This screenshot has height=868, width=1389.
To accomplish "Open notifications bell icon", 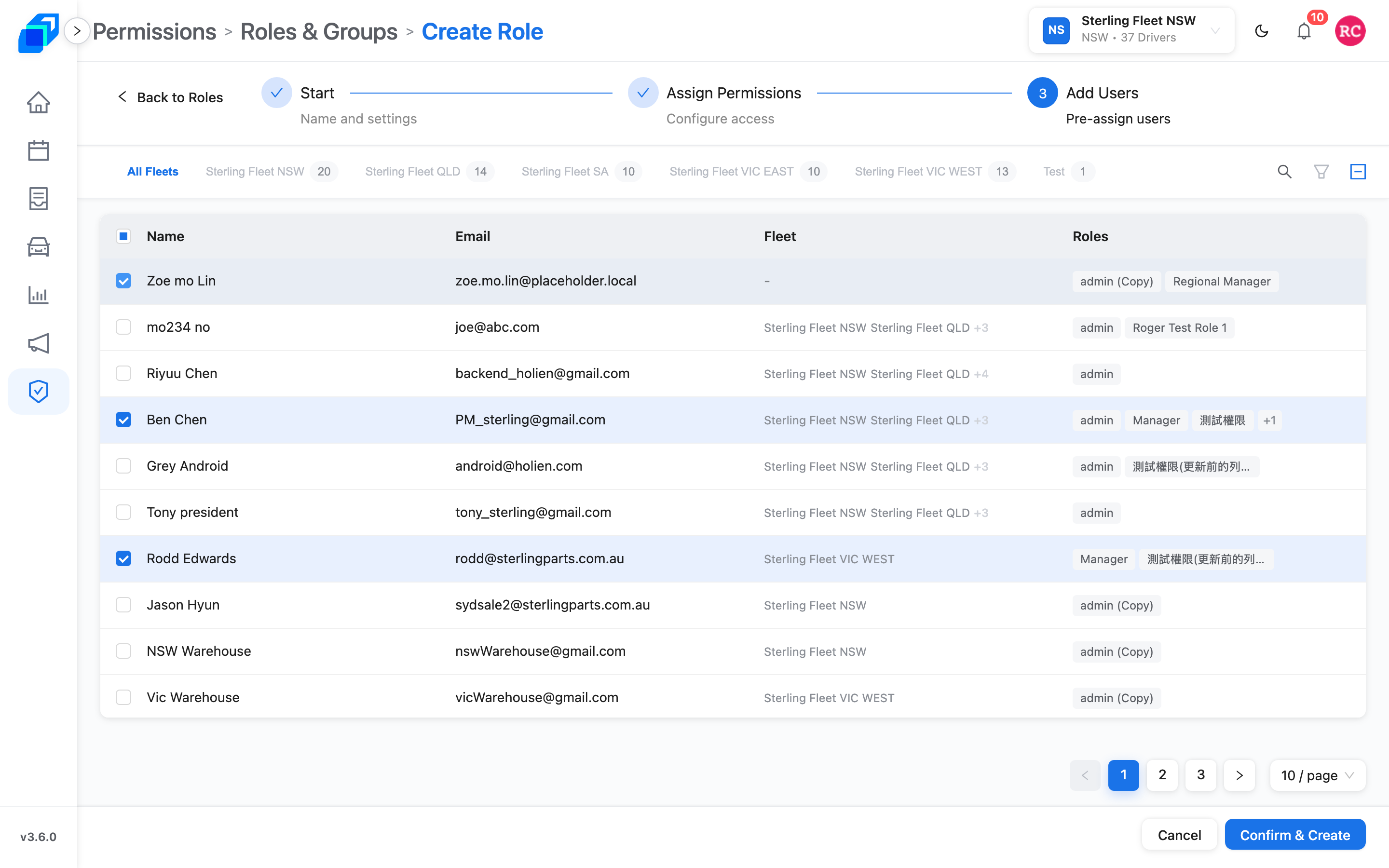I will point(1304,31).
